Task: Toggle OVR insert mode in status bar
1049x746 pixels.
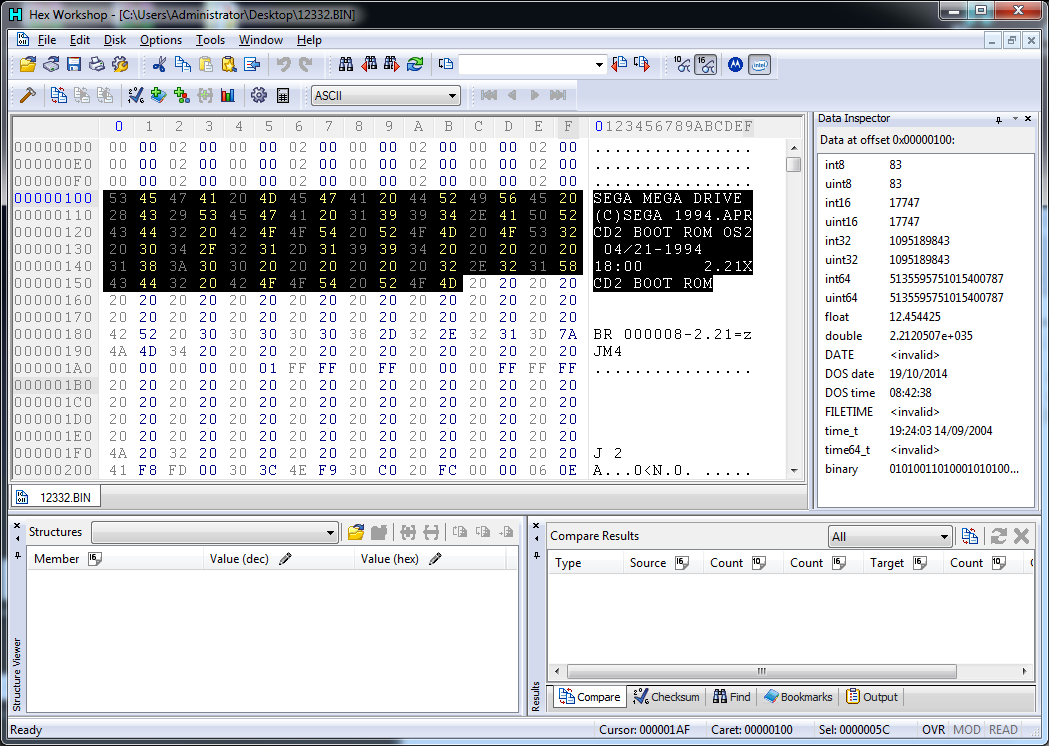Action: 933,730
